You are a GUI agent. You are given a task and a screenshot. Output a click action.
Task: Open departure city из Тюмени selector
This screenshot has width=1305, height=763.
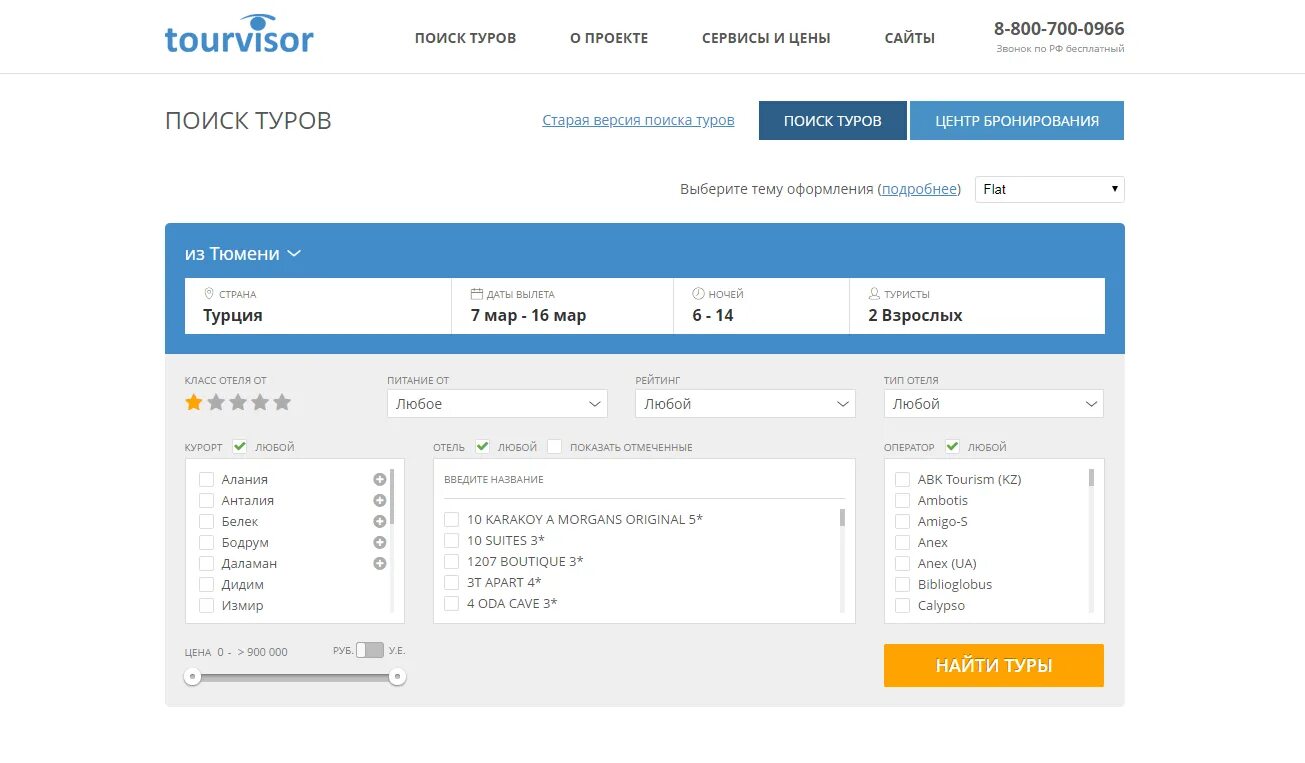(x=243, y=254)
